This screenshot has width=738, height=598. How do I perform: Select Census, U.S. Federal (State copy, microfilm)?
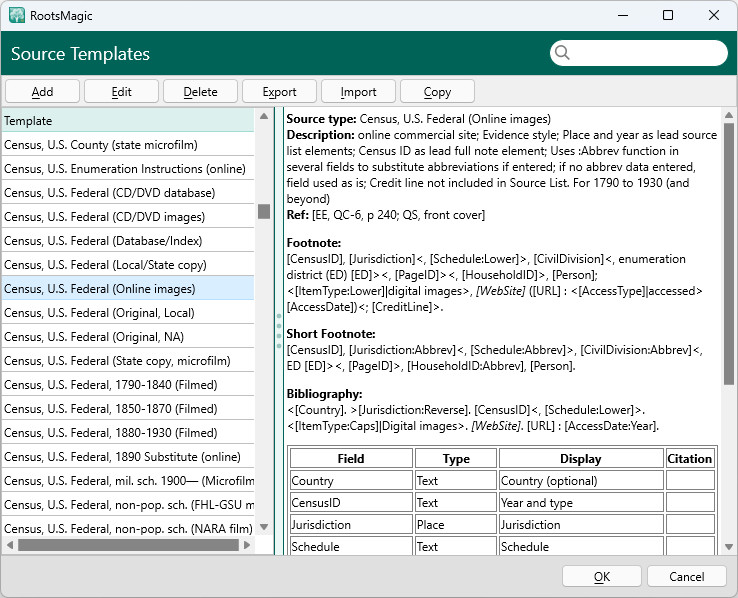(x=128, y=360)
